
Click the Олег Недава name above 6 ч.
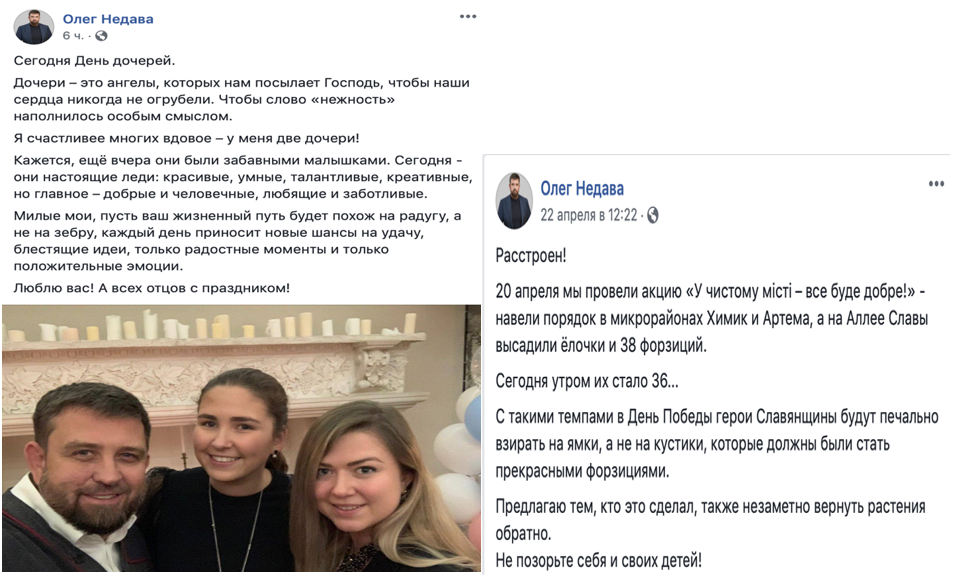click(108, 19)
